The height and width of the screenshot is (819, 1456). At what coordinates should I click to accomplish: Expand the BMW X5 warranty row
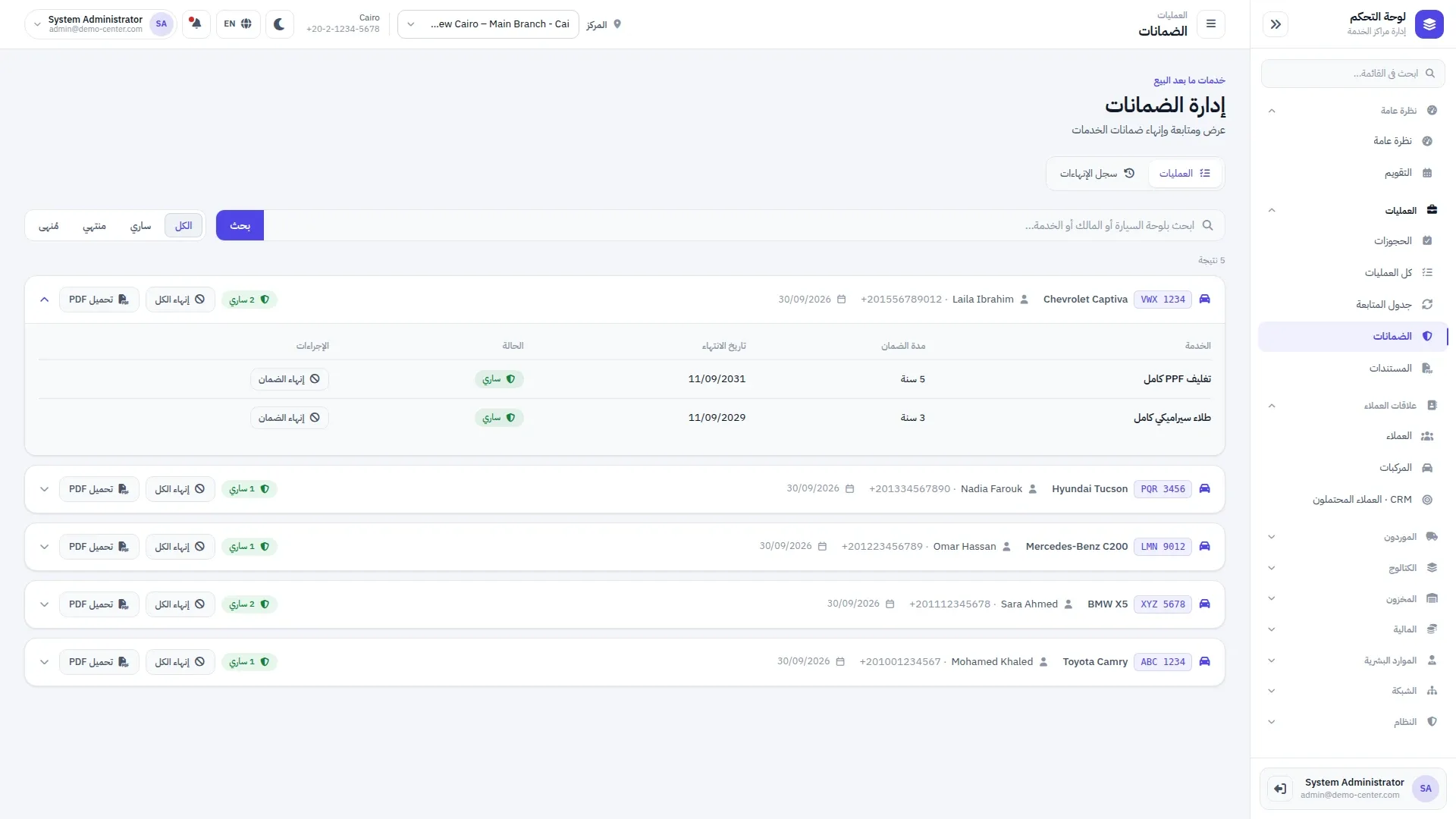(44, 604)
